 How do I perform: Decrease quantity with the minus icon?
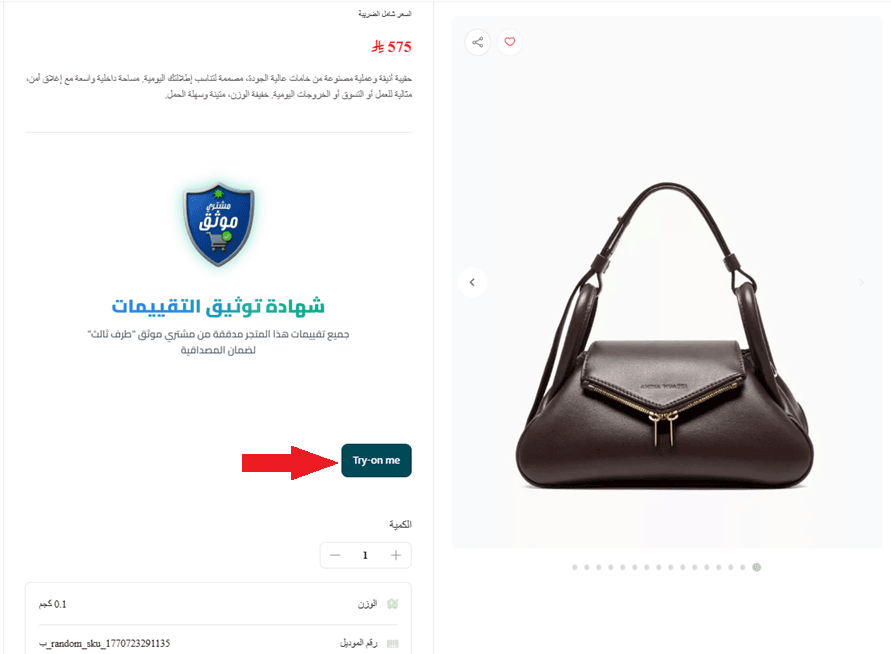point(335,555)
